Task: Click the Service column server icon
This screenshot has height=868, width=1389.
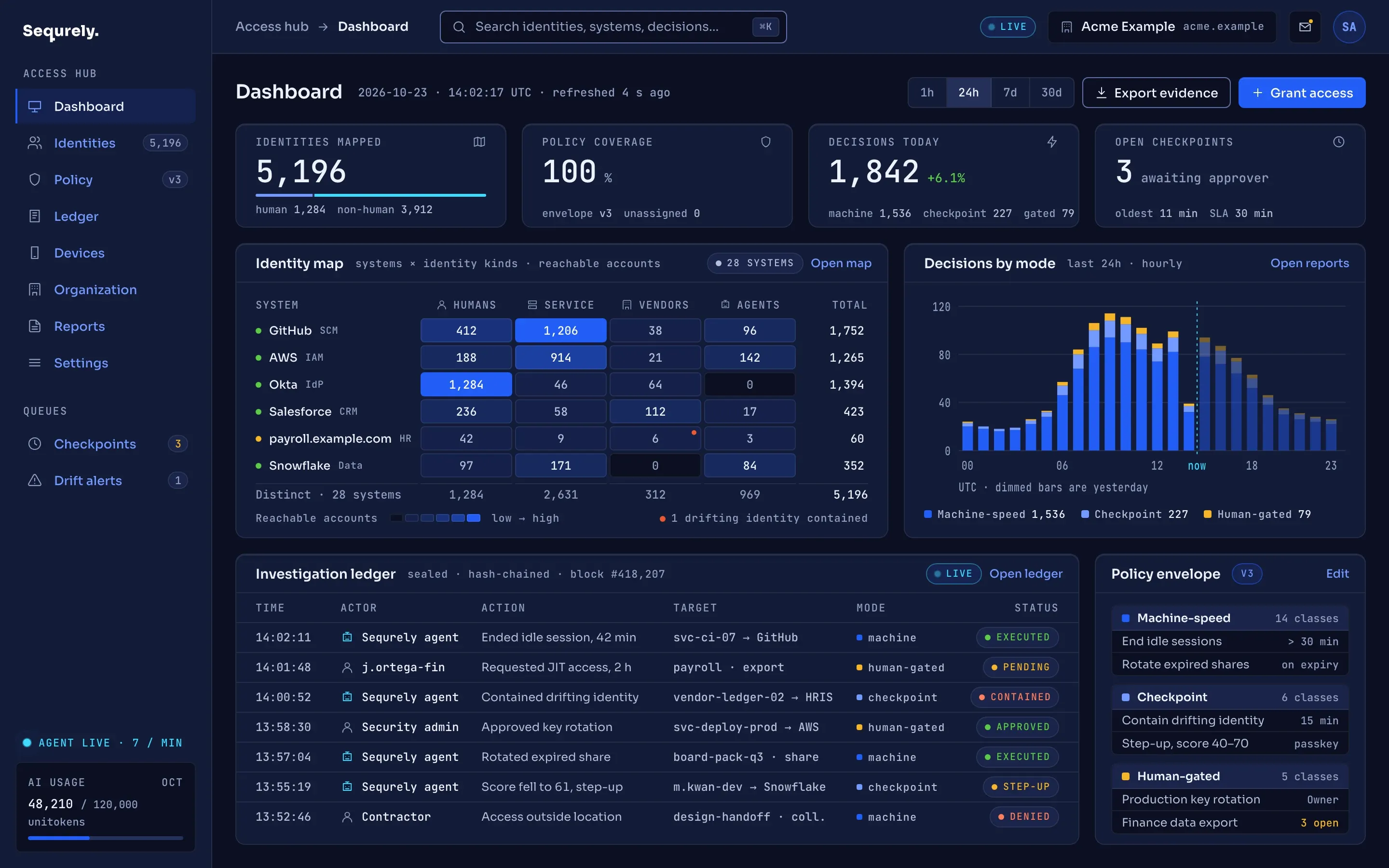Action: (x=532, y=305)
